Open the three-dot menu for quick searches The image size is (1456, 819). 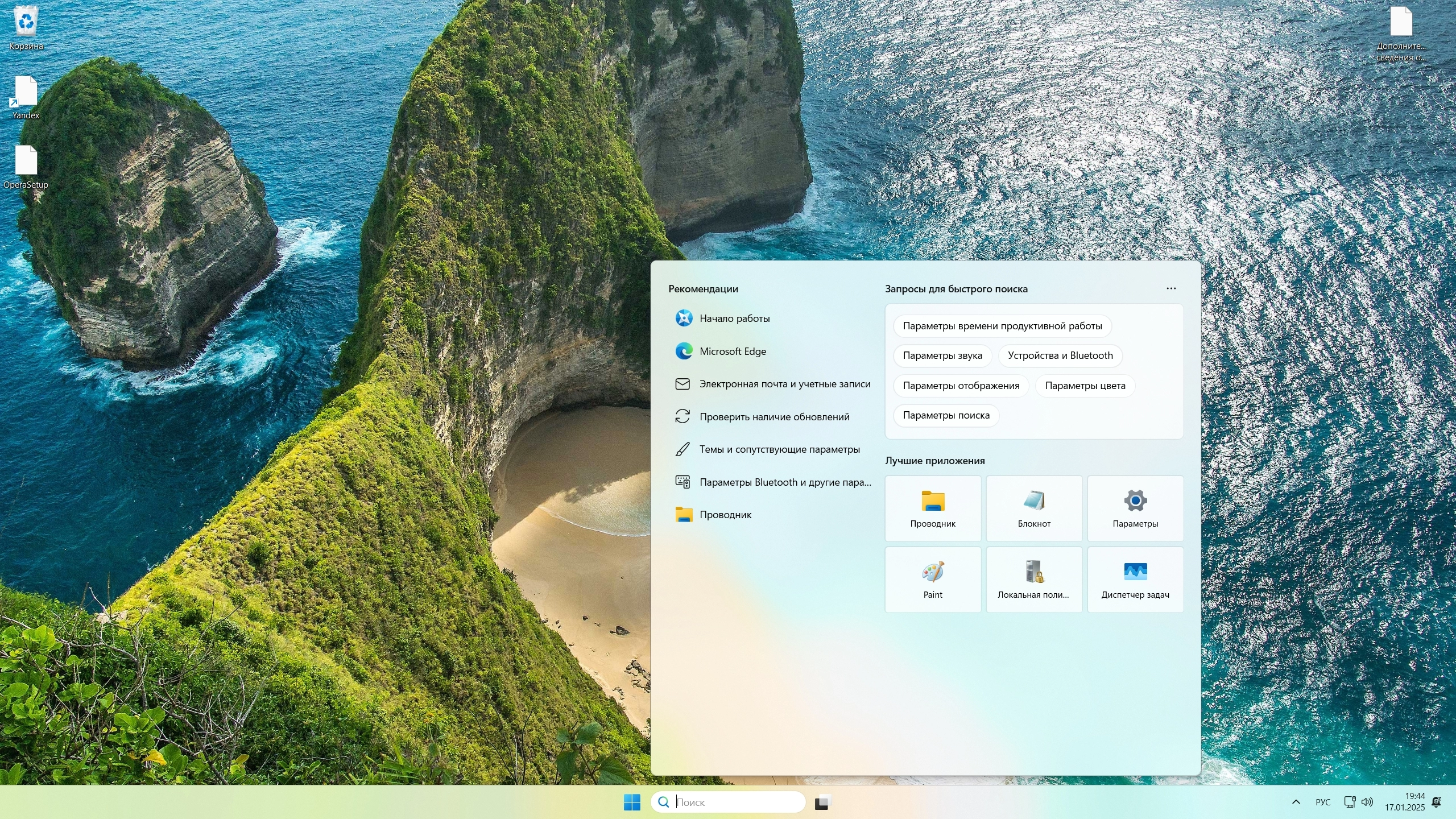point(1171,288)
